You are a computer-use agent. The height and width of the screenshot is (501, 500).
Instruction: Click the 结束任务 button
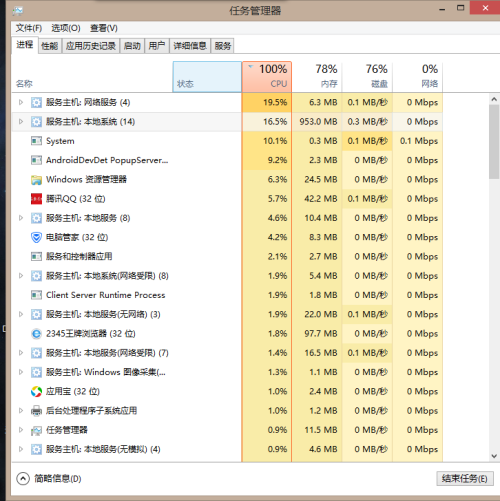[465, 479]
